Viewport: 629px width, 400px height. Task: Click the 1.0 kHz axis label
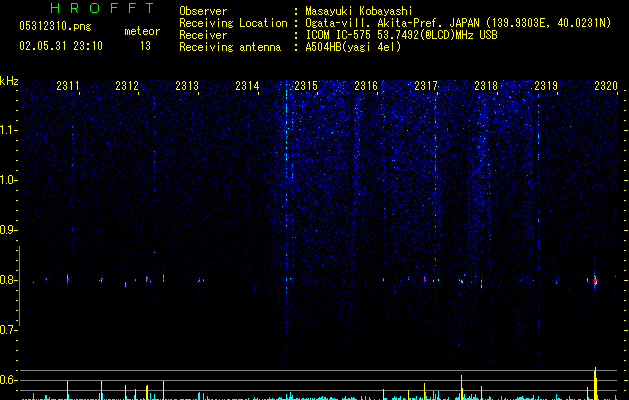tap(9, 180)
